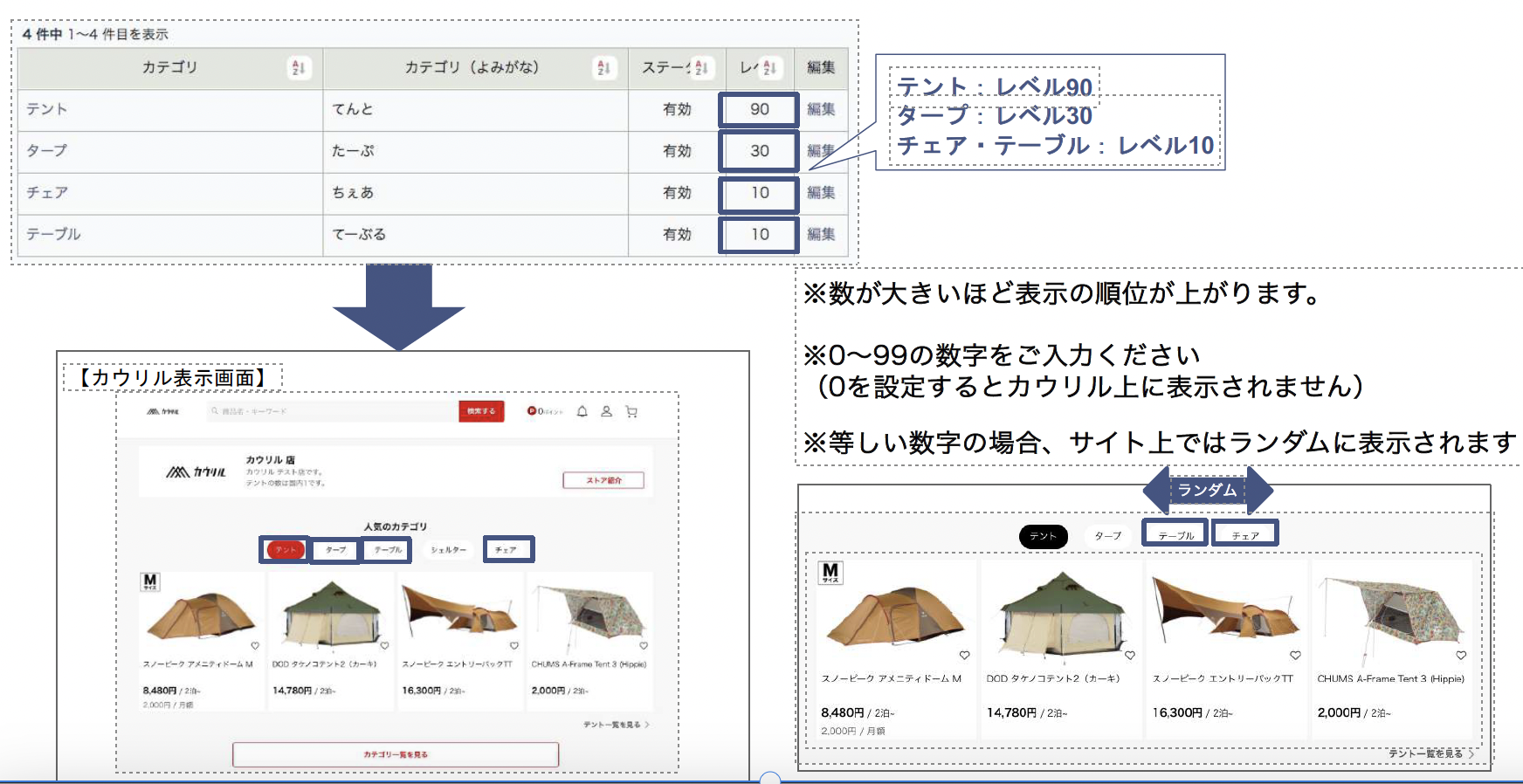
Task: Favorite the CHUMS A-Frame Tent in right panel
Action: click(x=1461, y=655)
